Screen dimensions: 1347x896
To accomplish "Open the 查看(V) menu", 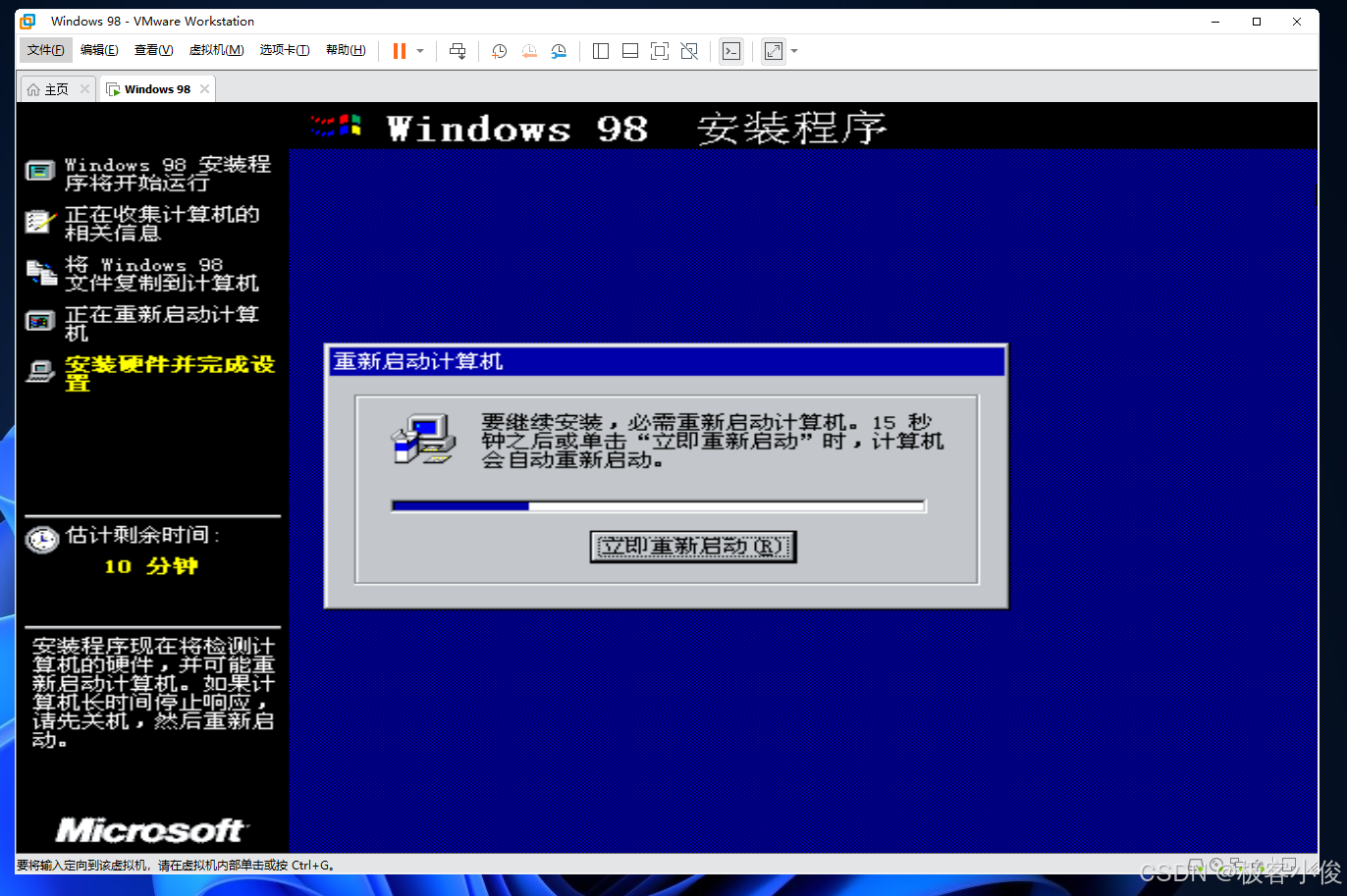I will pos(154,50).
